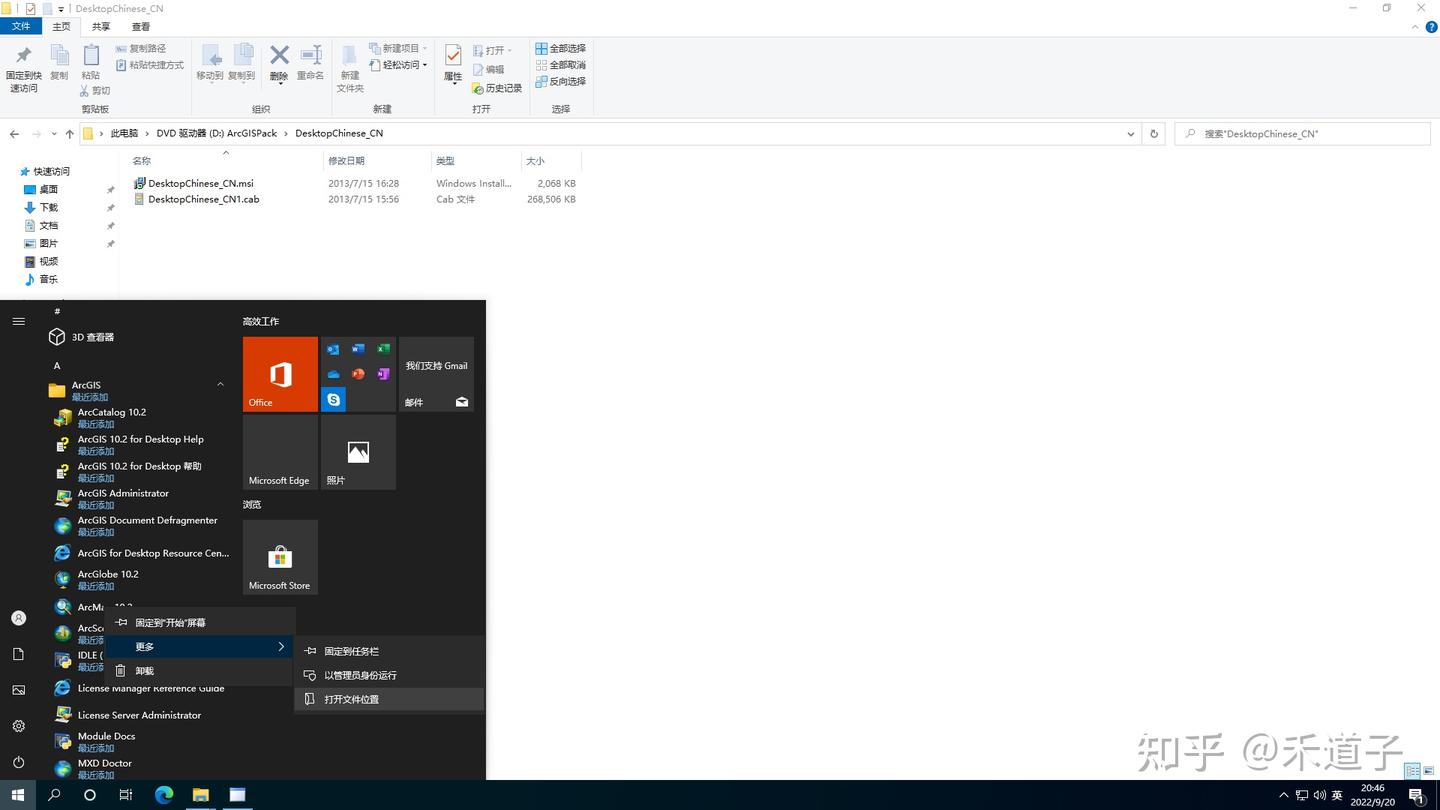The image size is (1440, 810).
Task: Click the DesktopChinese_CN search box
Action: (1300, 133)
